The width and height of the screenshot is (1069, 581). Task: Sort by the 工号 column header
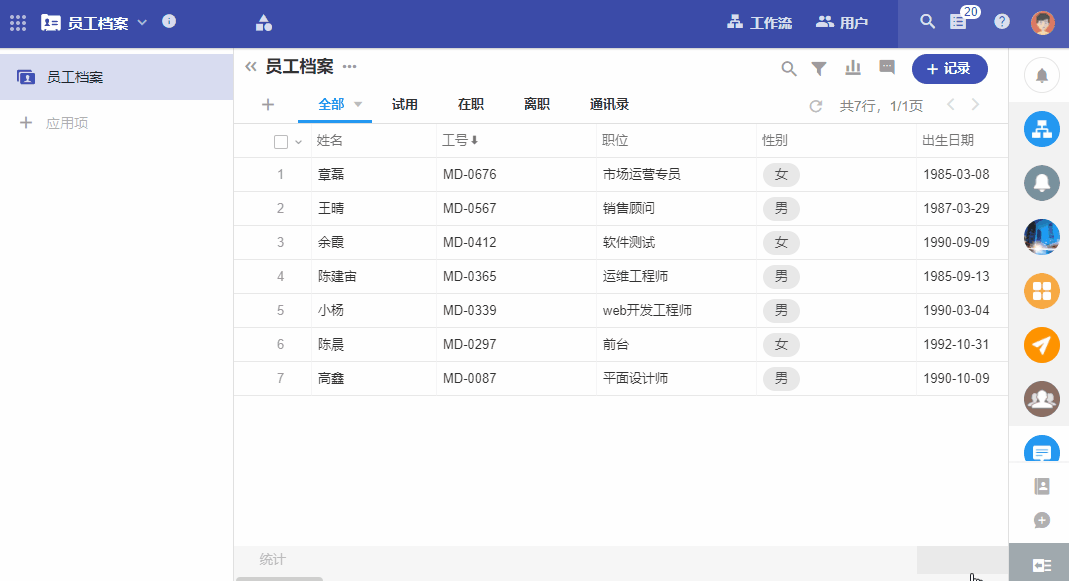click(x=461, y=140)
